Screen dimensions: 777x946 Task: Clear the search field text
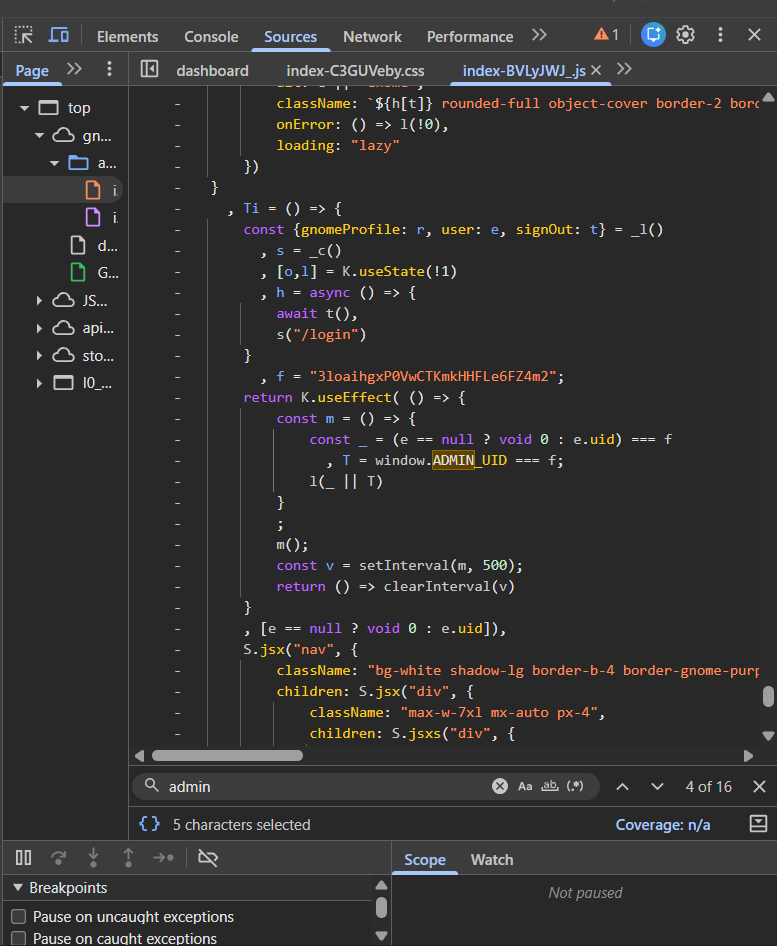click(500, 786)
